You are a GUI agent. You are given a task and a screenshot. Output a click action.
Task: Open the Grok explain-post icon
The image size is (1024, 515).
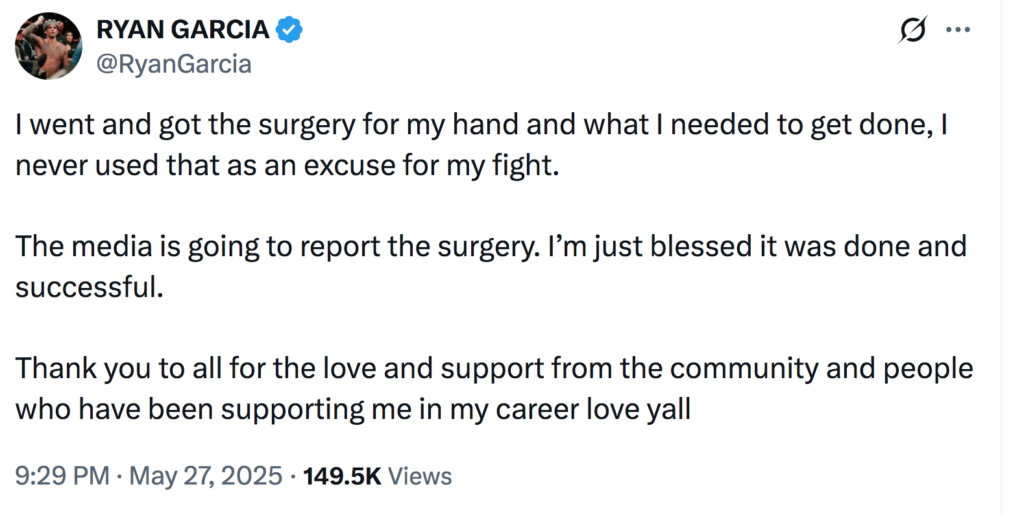point(912,30)
